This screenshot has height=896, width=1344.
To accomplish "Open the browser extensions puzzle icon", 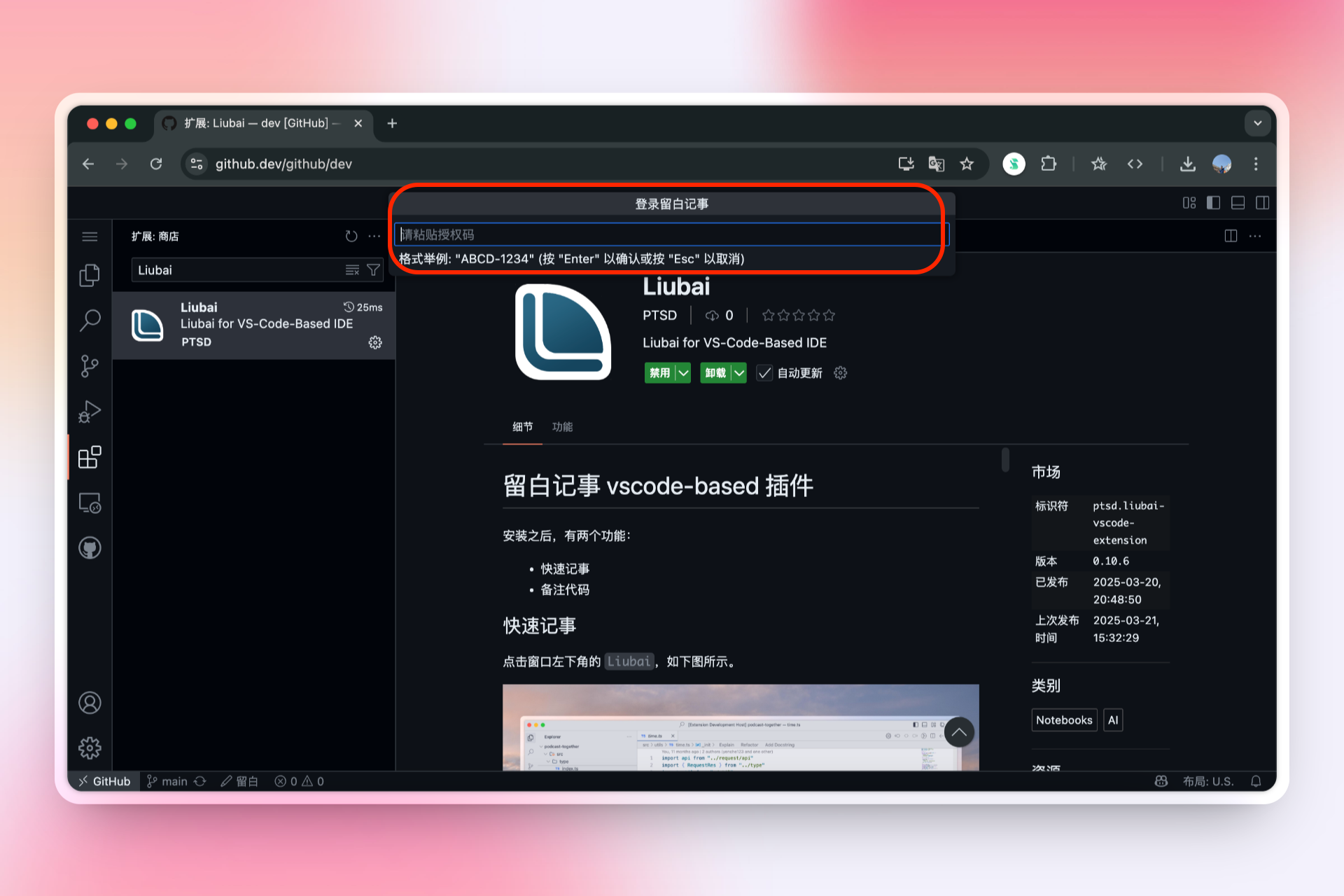I will [1049, 164].
